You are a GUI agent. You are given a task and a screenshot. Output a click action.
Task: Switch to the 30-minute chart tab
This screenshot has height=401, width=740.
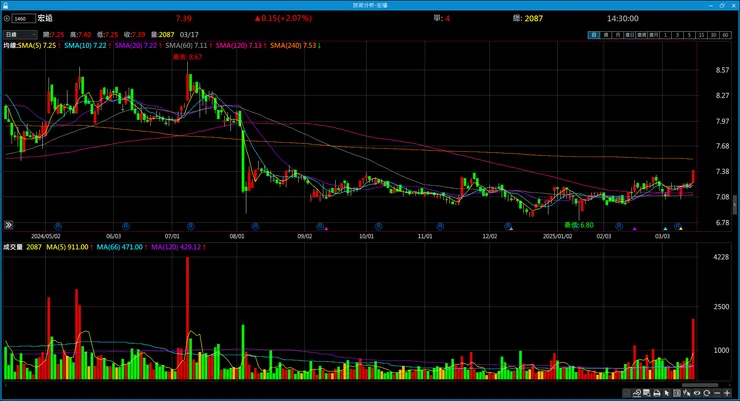(713, 35)
